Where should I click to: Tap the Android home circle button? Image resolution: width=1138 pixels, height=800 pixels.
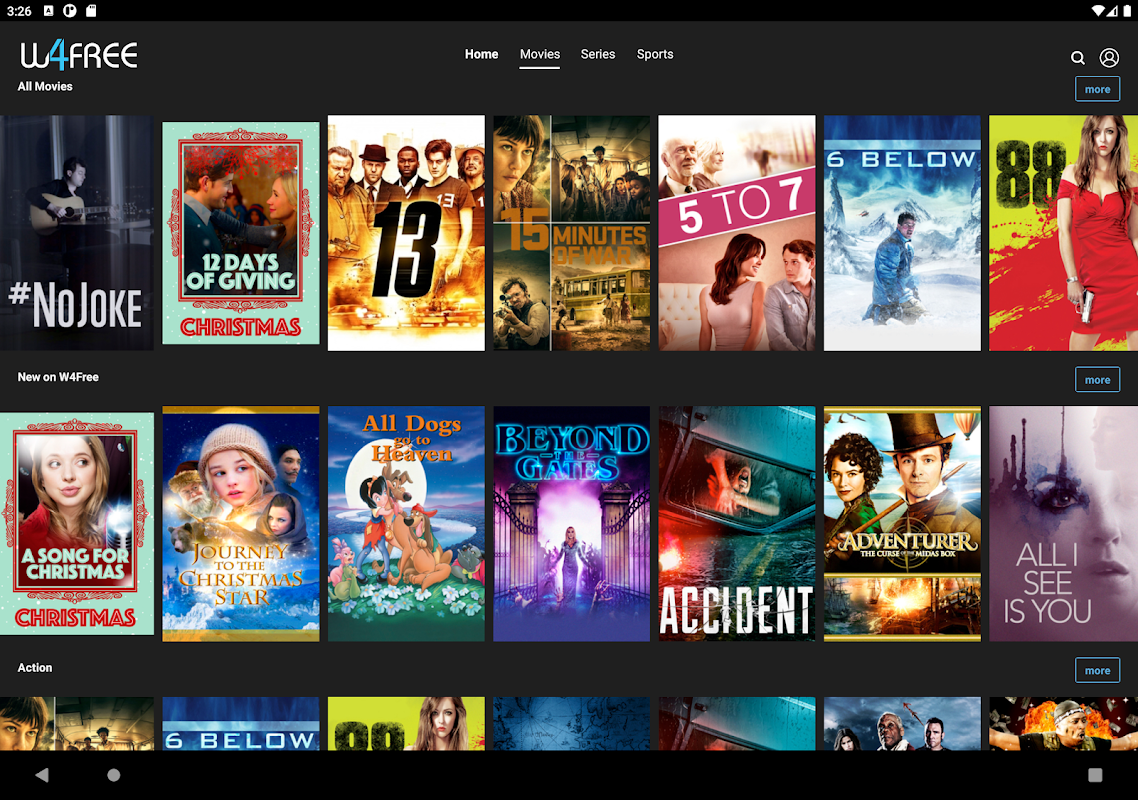(x=114, y=775)
